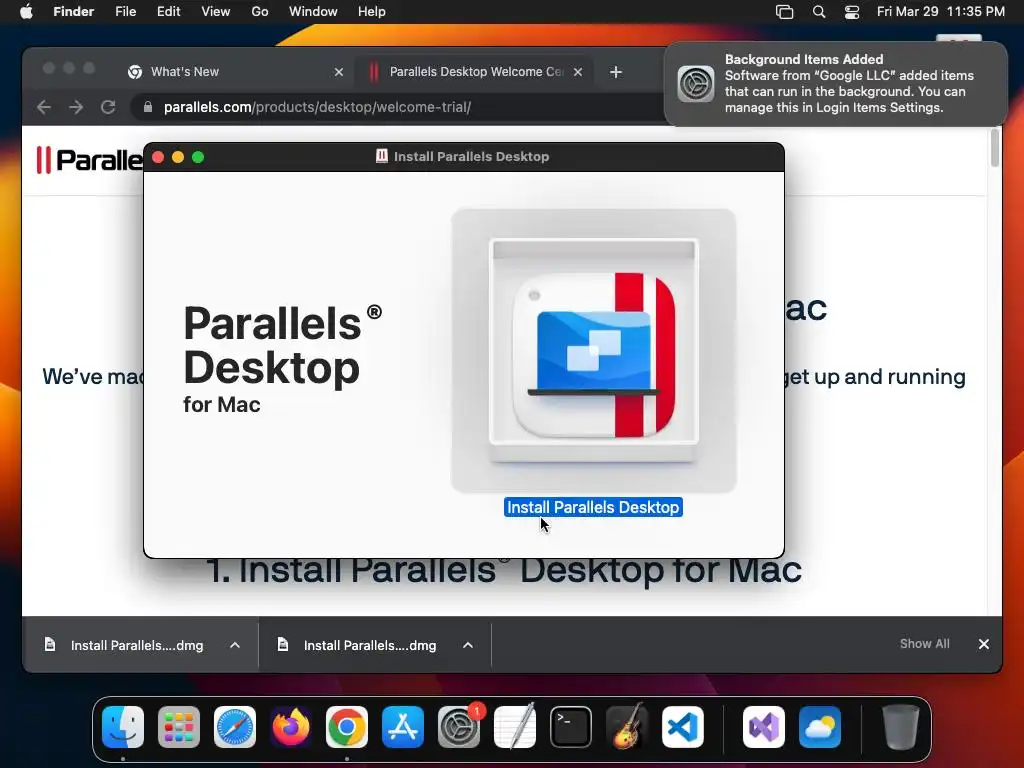The height and width of the screenshot is (768, 1024).
Task: Open the Finder menu
Action: [x=73, y=12]
